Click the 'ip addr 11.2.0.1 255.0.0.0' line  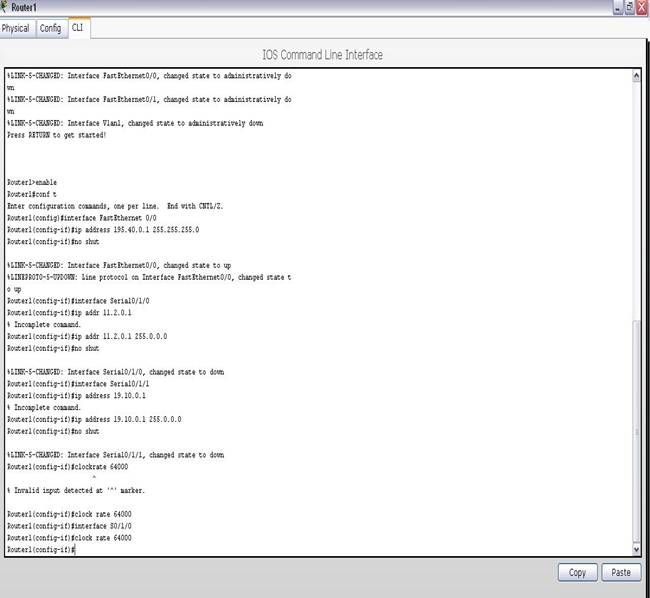(x=87, y=336)
